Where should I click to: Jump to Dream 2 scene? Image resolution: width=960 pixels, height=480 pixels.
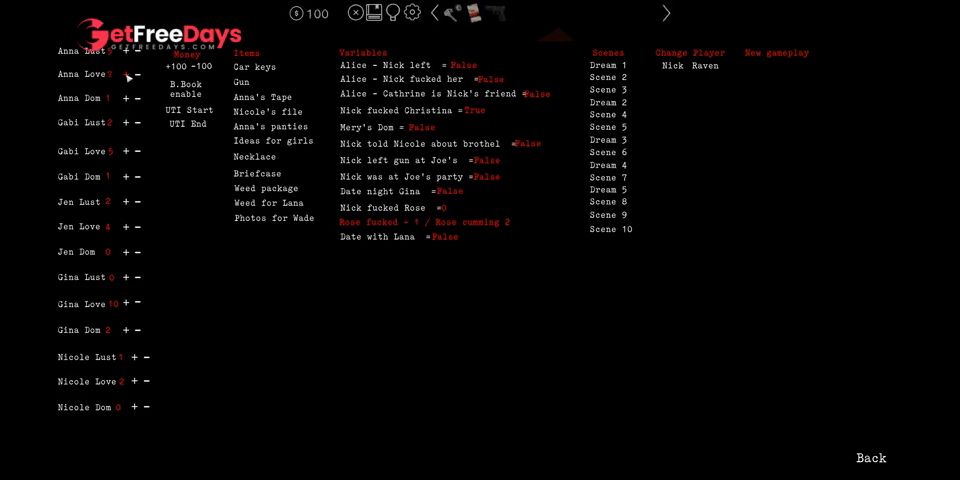[608, 102]
